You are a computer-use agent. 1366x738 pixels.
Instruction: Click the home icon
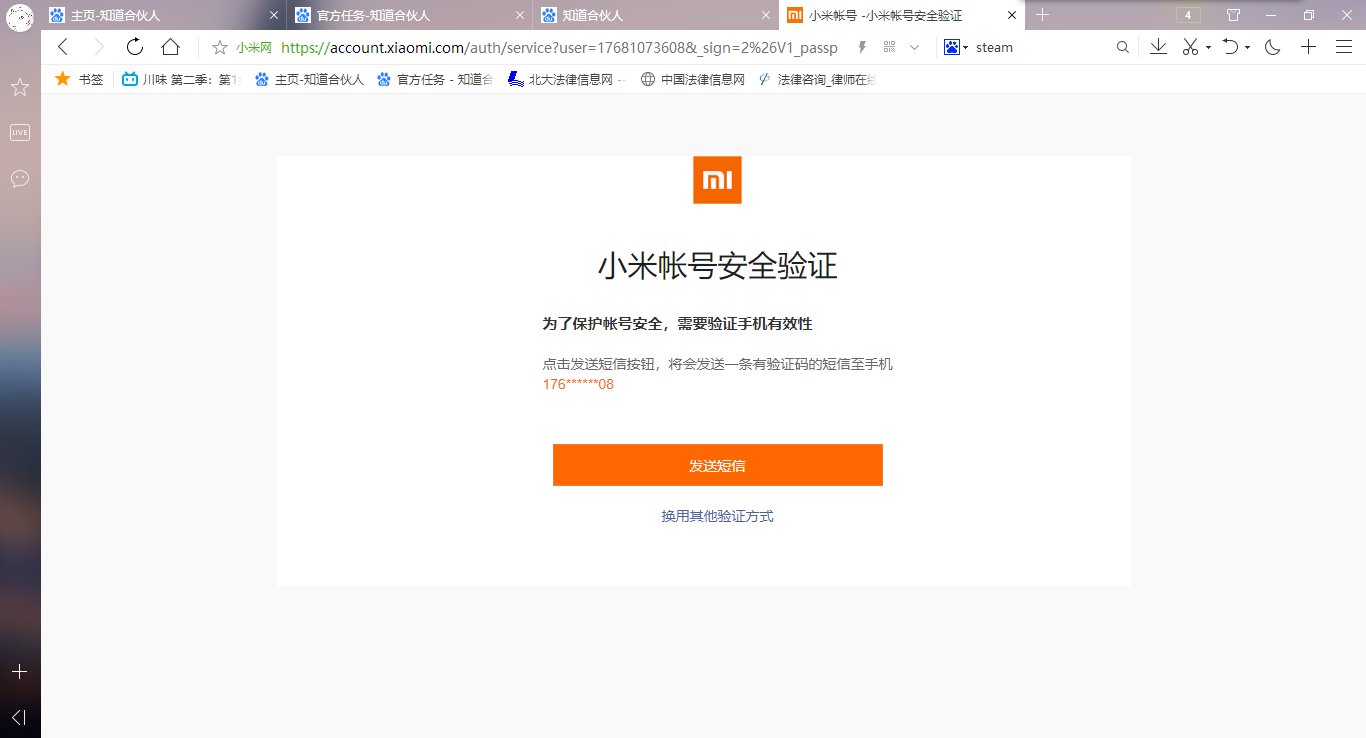(170, 46)
